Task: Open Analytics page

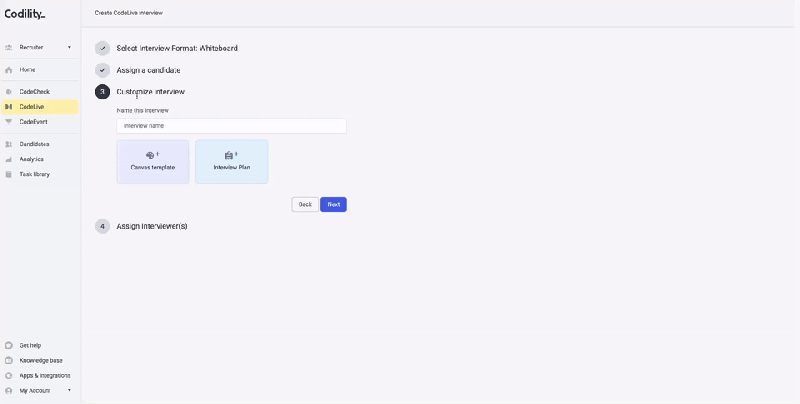Action: tap(31, 159)
